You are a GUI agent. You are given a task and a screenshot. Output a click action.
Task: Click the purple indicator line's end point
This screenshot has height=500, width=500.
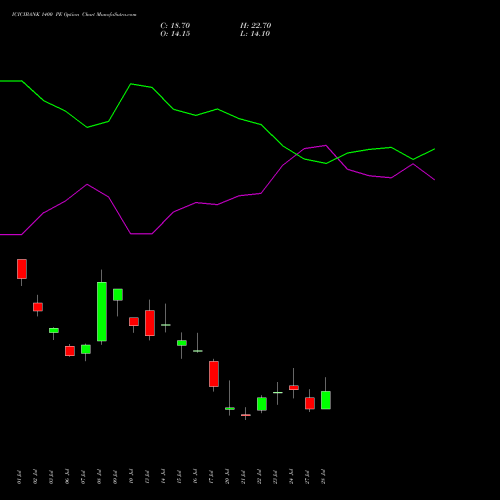pos(435,180)
